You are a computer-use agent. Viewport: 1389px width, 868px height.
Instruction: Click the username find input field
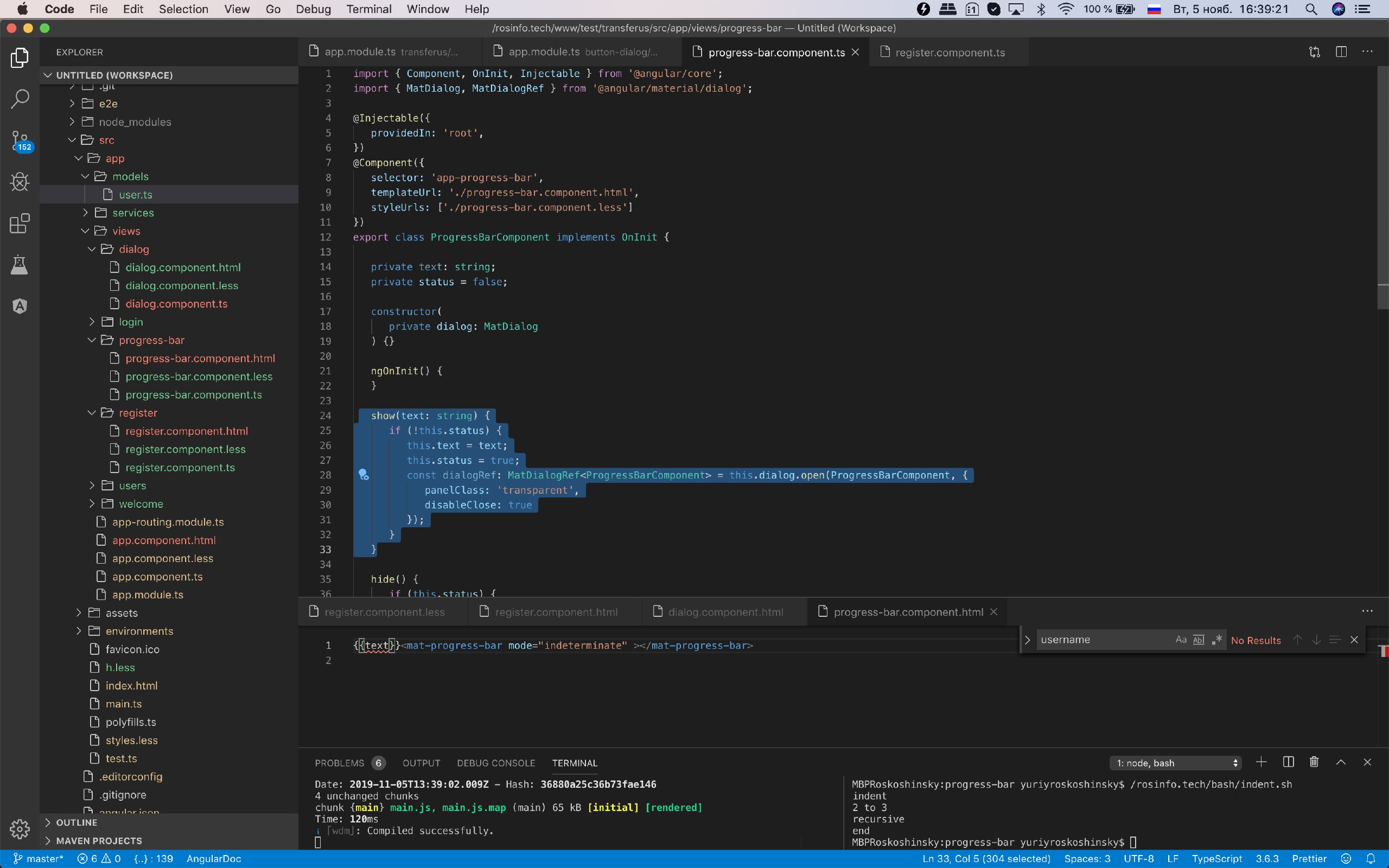coord(1105,640)
